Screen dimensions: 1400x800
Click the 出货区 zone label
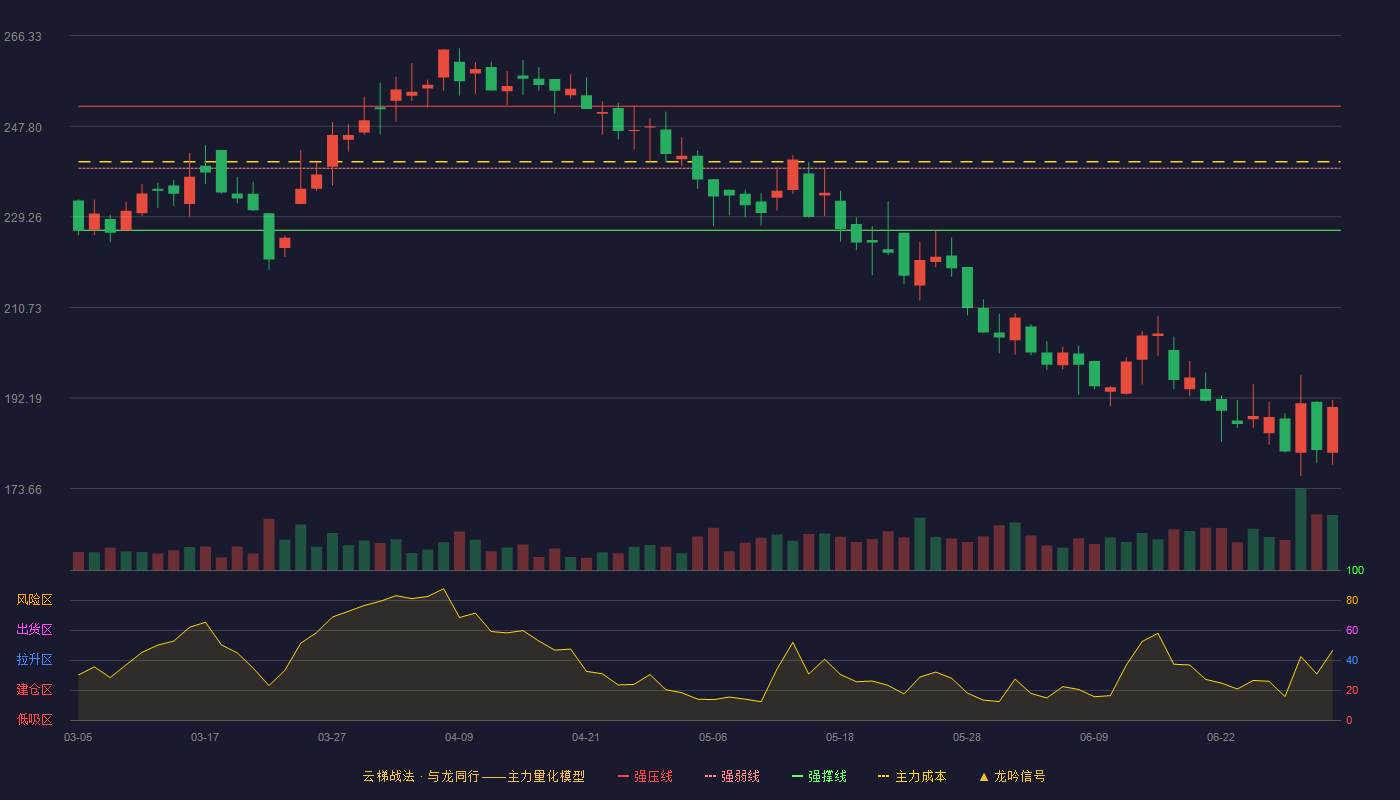(x=34, y=630)
